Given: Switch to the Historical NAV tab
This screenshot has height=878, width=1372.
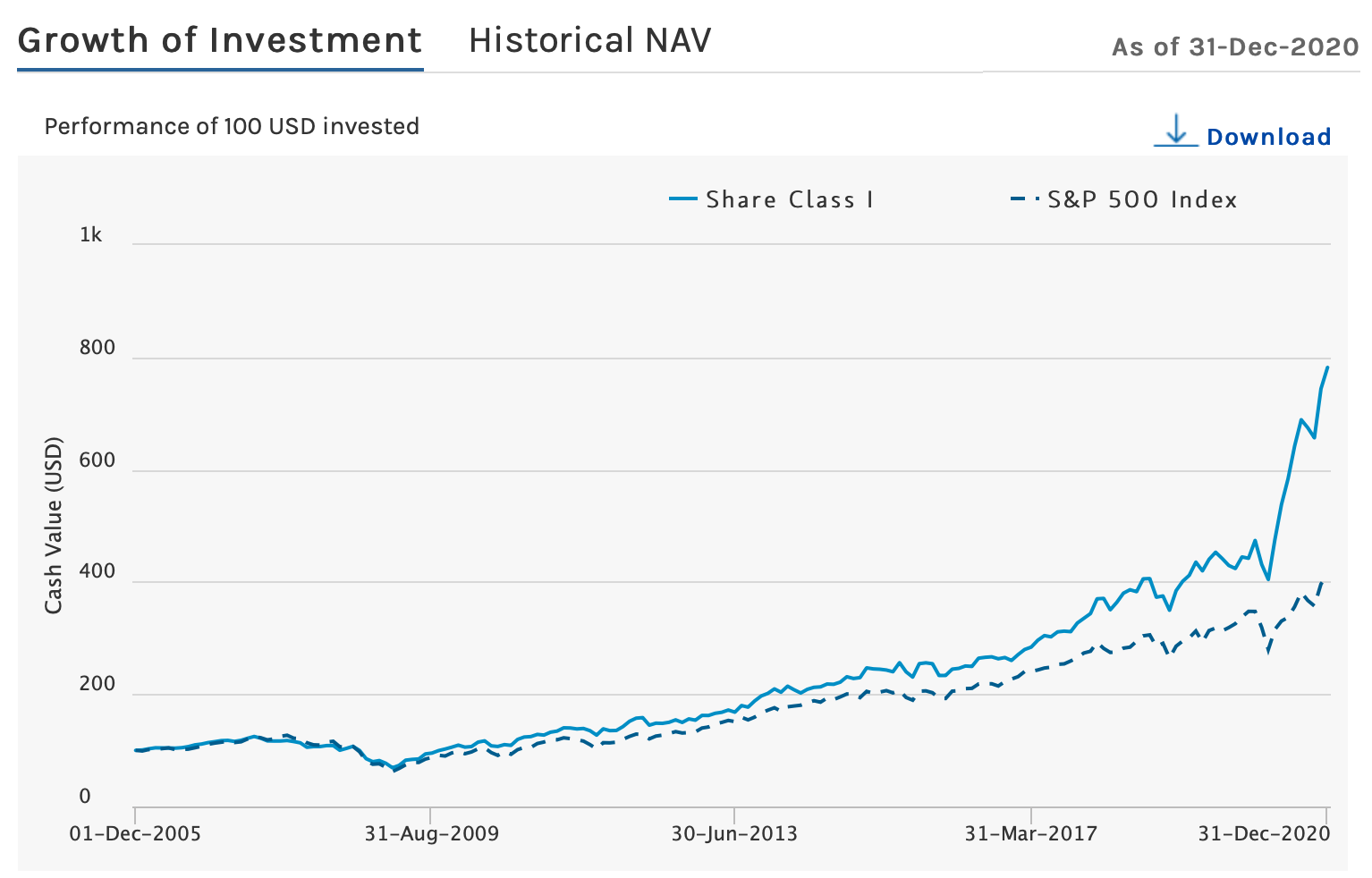Looking at the screenshot, I should pyautogui.click(x=589, y=41).
